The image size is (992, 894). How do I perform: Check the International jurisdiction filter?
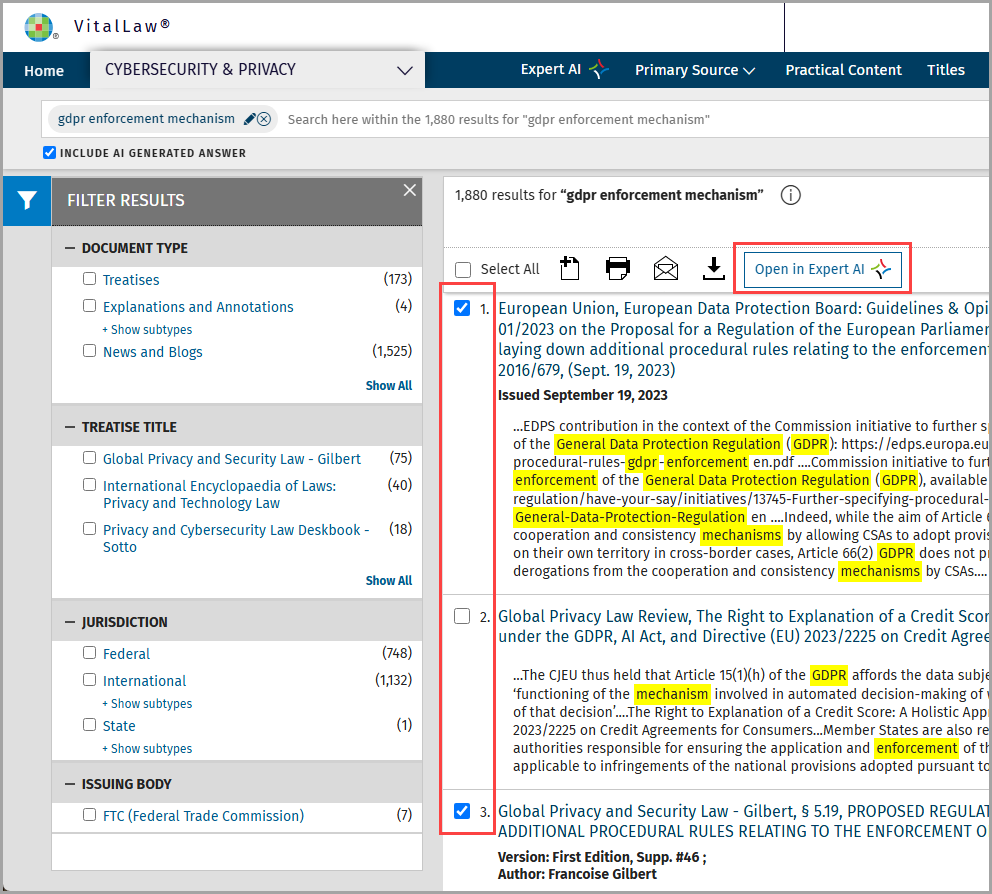90,680
